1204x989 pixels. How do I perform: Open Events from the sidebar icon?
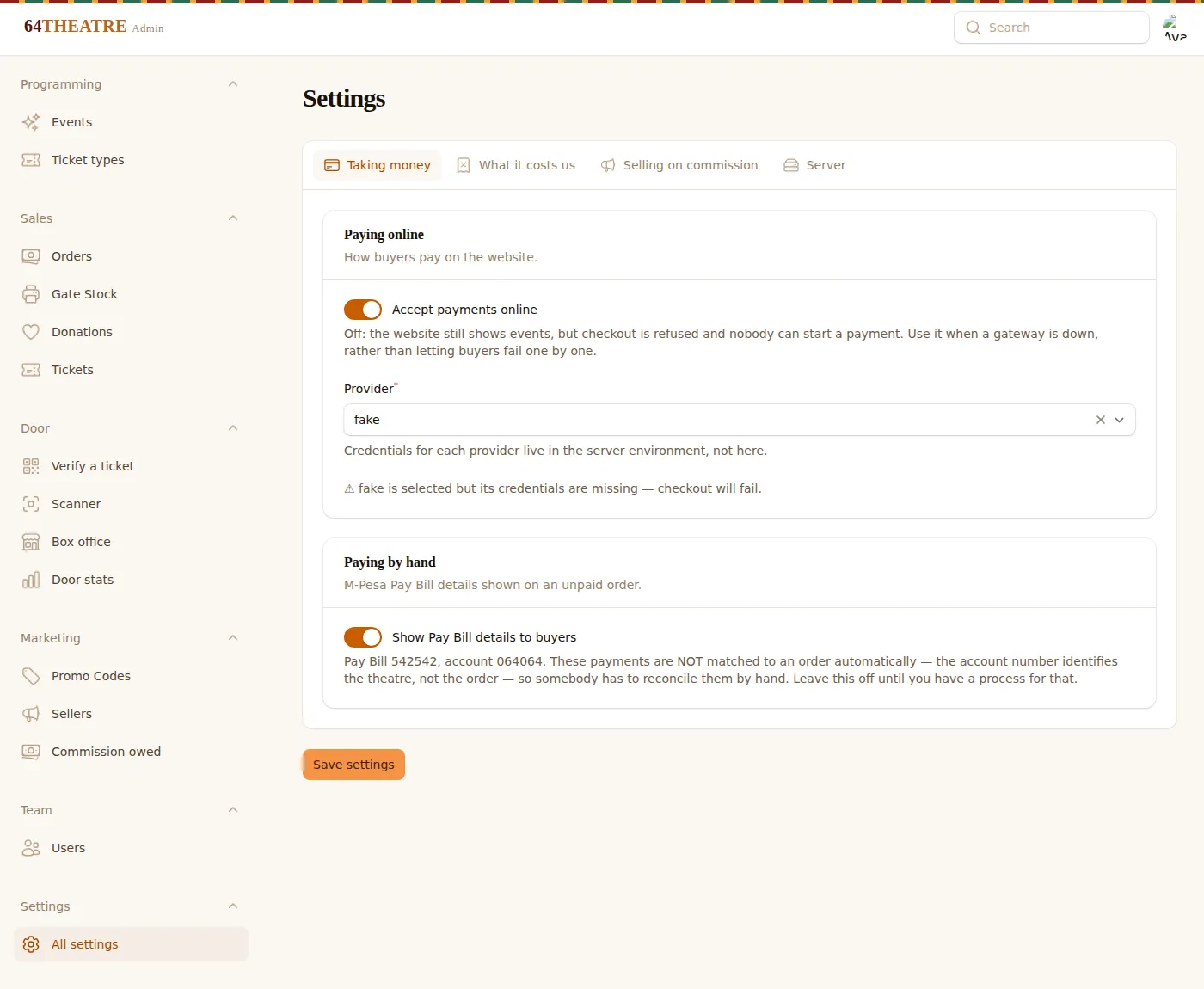point(31,122)
